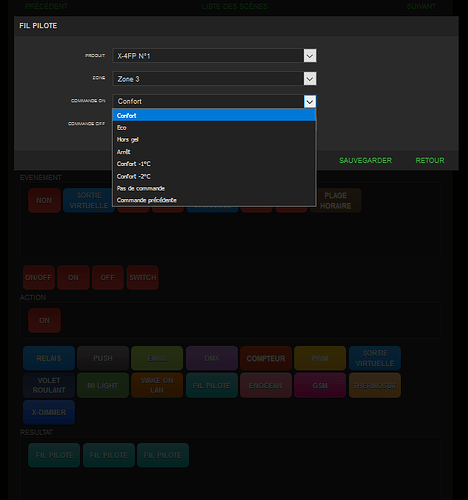Image resolution: width=468 pixels, height=500 pixels.
Task: Go to the Suivant scene link
Action: pos(421,6)
